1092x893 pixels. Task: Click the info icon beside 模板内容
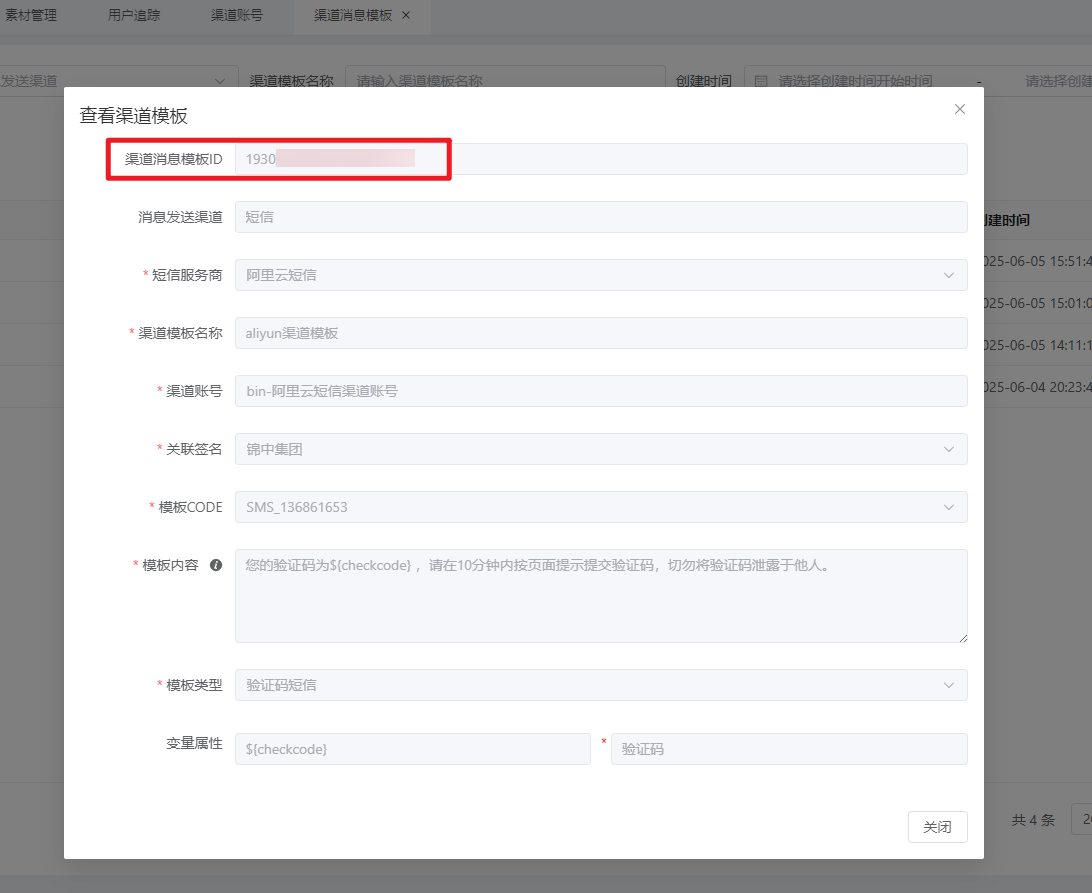[x=216, y=565]
